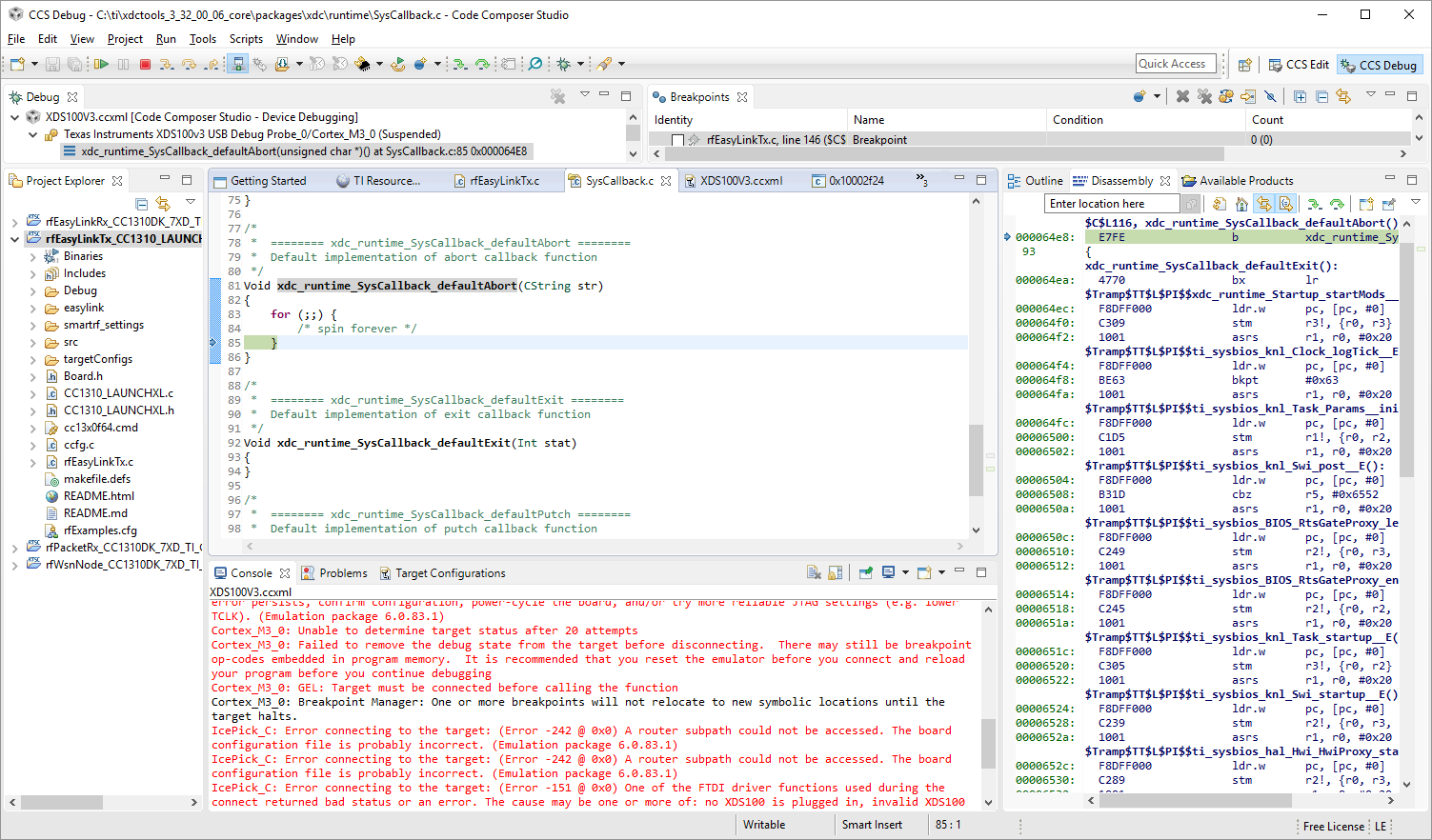This screenshot has height=840, width=1432.
Task: Open the Scripts menu
Action: click(x=246, y=39)
